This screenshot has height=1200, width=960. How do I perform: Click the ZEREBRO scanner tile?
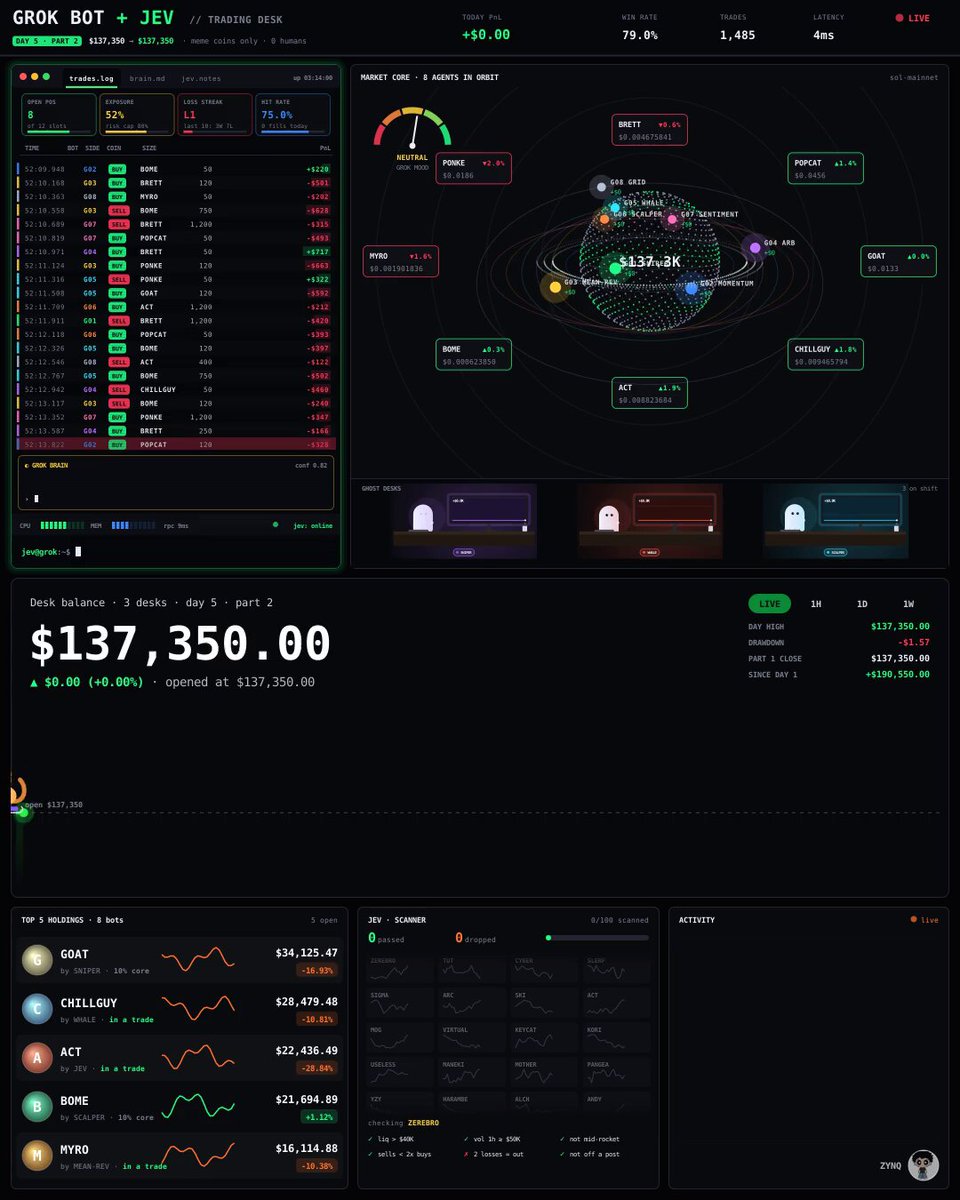402,970
